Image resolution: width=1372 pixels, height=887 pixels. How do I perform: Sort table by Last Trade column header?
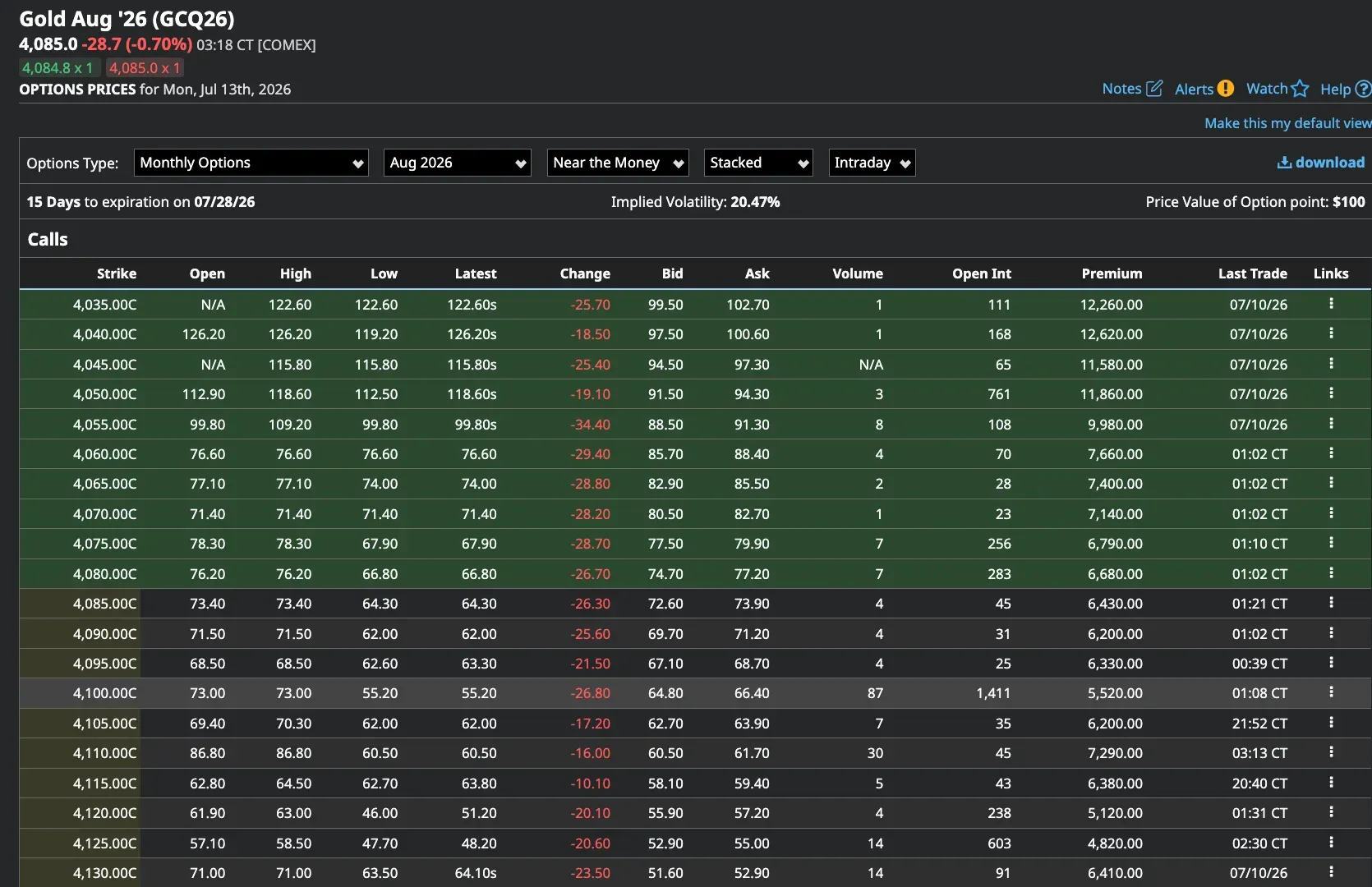(1253, 273)
